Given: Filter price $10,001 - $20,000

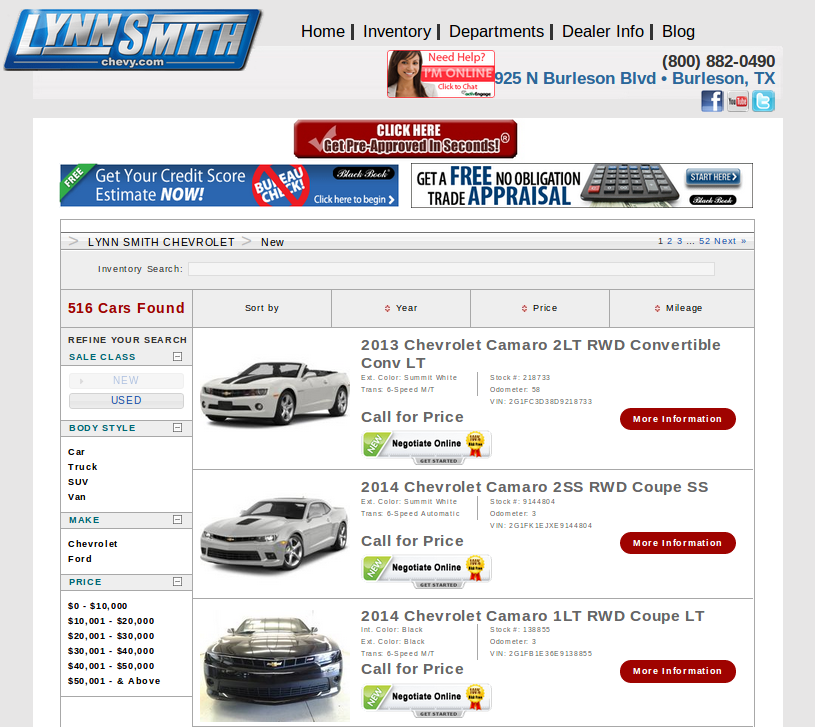Looking at the screenshot, I should click(x=111, y=621).
